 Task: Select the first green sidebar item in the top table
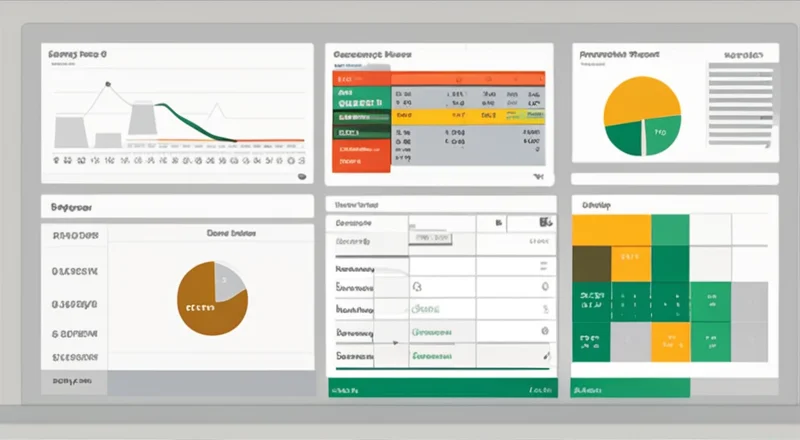[360, 101]
